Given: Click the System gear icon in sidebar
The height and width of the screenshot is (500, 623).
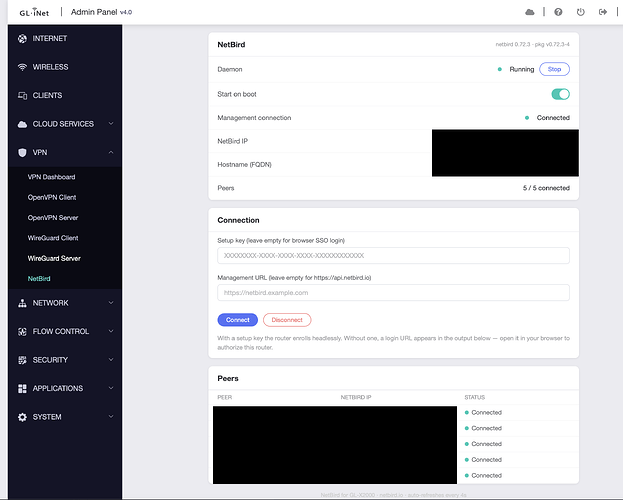Looking at the screenshot, I should pyautogui.click(x=22, y=417).
